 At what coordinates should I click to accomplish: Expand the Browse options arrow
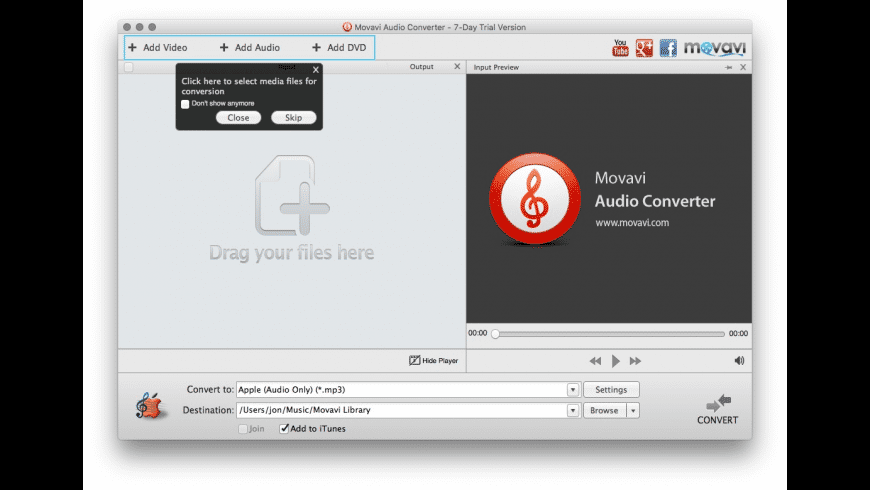click(633, 411)
